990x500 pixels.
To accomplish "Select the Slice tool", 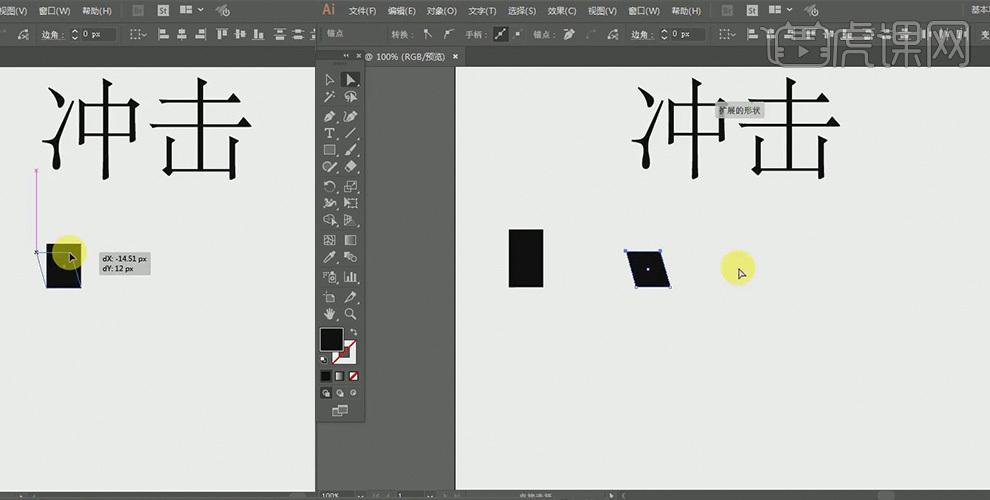I will coord(350,297).
